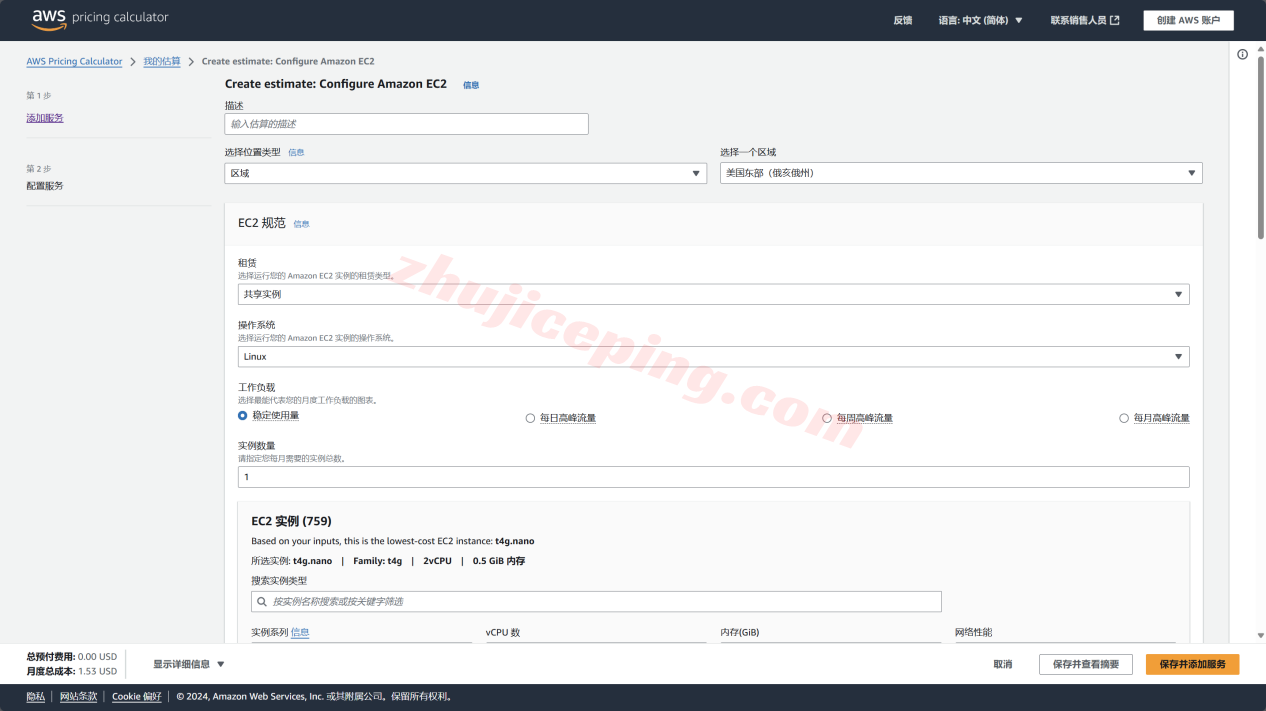Image resolution: width=1266 pixels, height=711 pixels.
Task: Click the 配置服务 step label
Action: coord(45,186)
